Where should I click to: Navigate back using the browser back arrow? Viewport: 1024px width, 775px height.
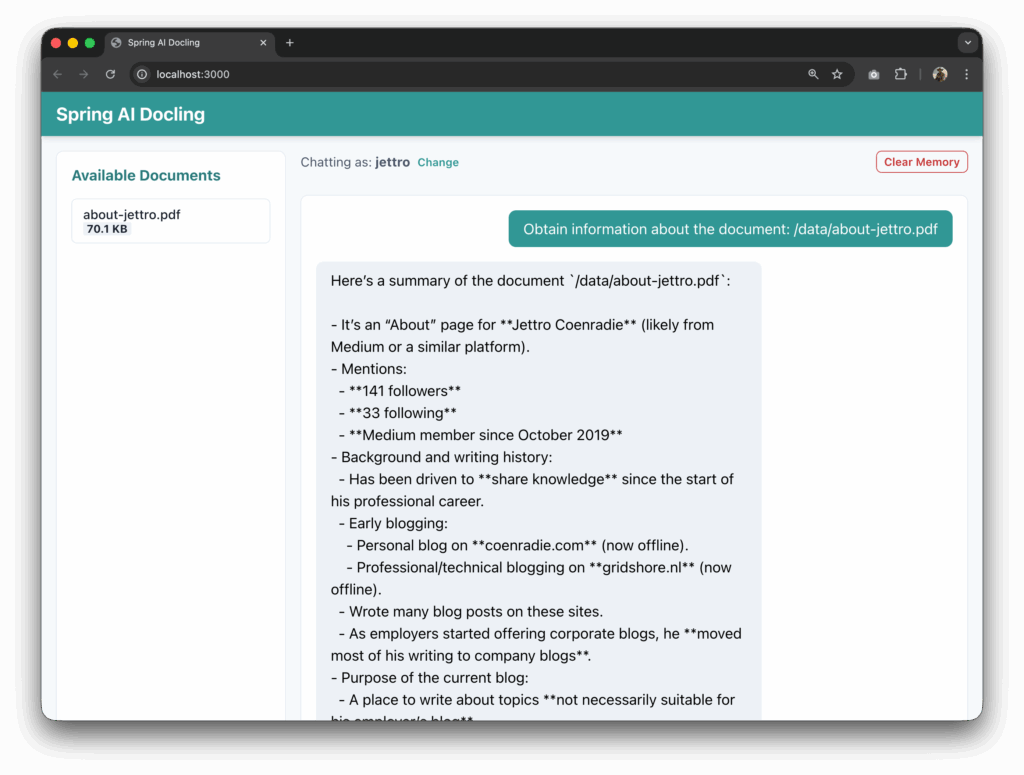click(57, 74)
